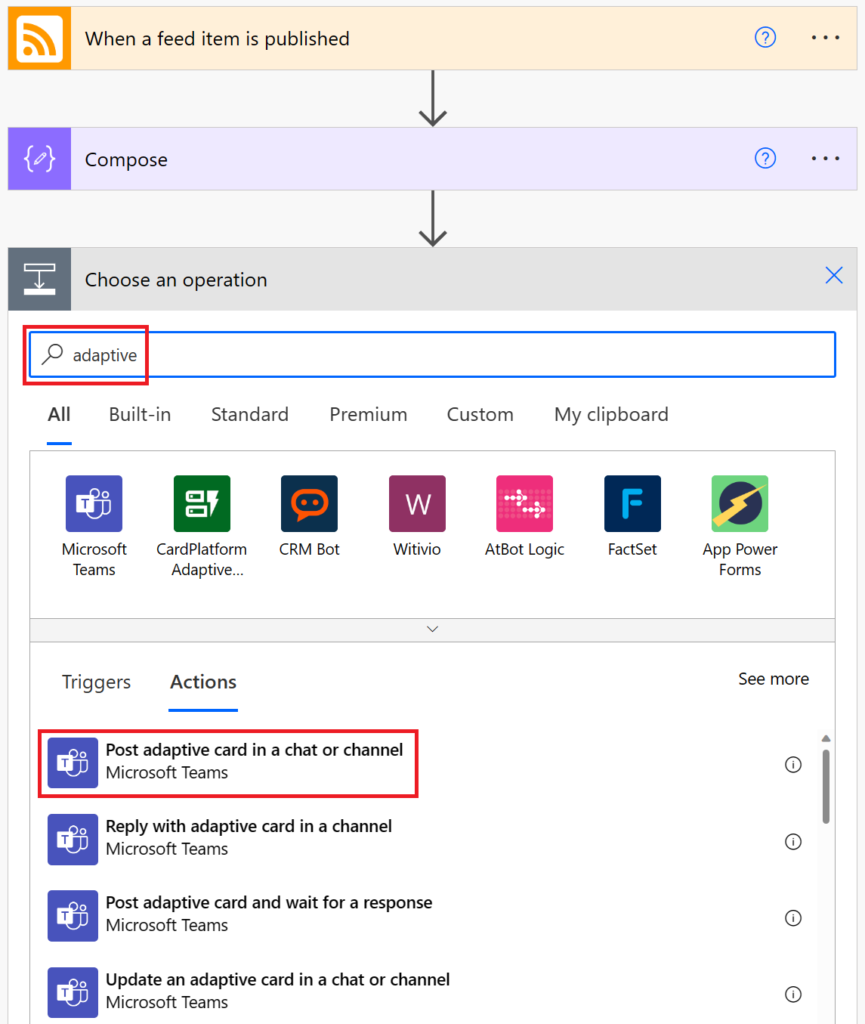Open the FactSet connector
This screenshot has width=865, height=1024.
[x=632, y=503]
